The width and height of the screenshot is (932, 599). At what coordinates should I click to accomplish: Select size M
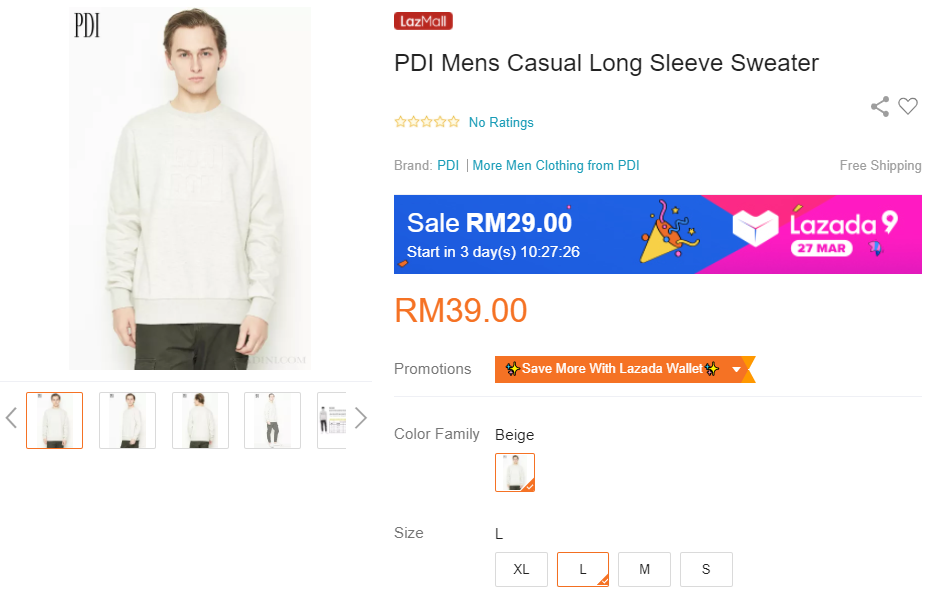tap(644, 569)
